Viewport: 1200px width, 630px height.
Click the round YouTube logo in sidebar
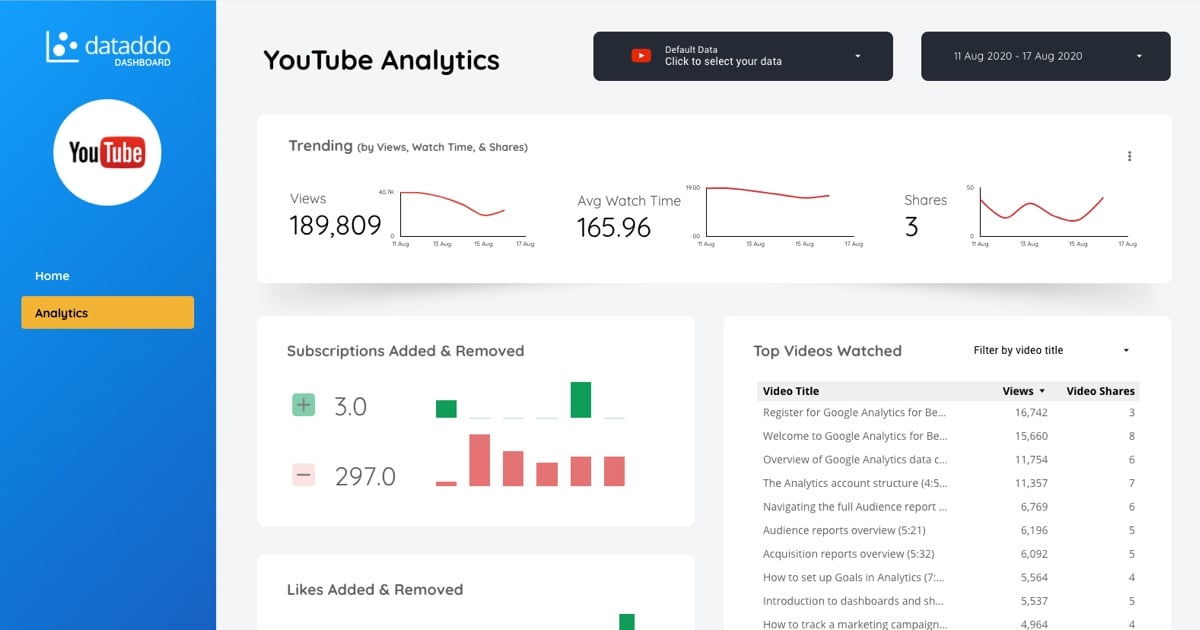coord(107,152)
